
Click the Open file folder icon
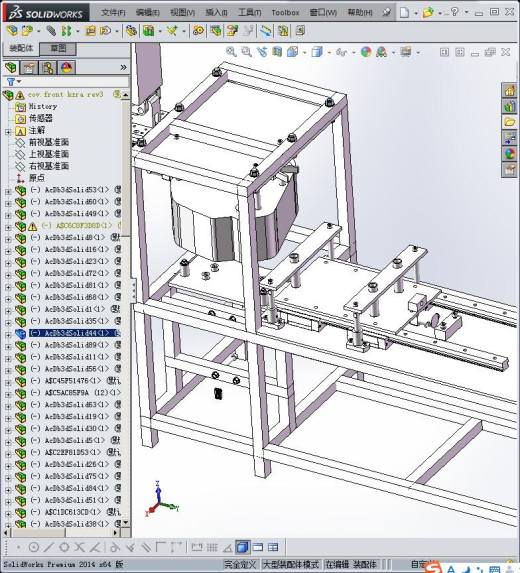(428, 12)
